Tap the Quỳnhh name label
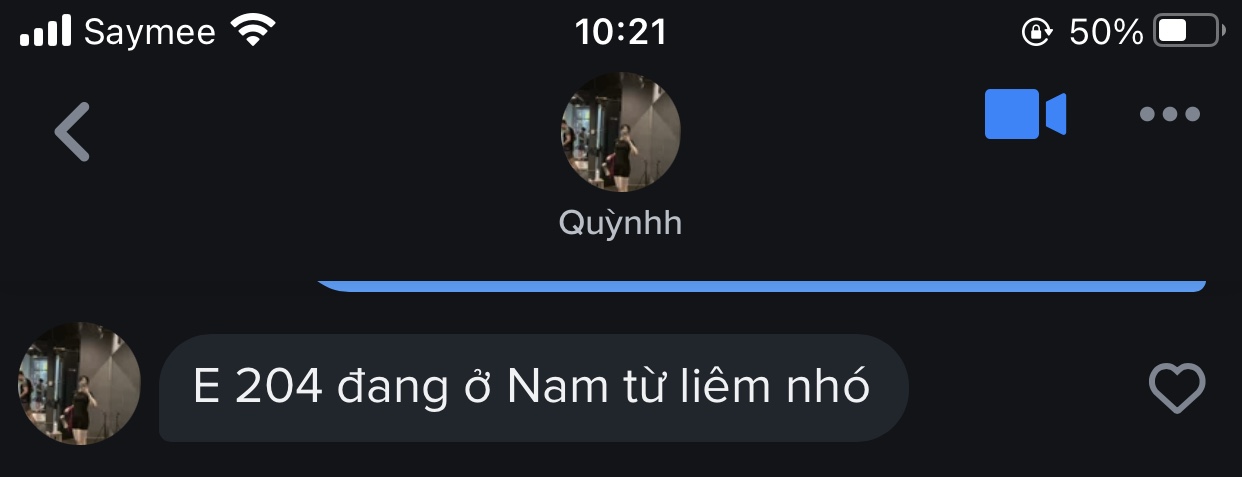The height and width of the screenshot is (477, 1242). coord(620,222)
